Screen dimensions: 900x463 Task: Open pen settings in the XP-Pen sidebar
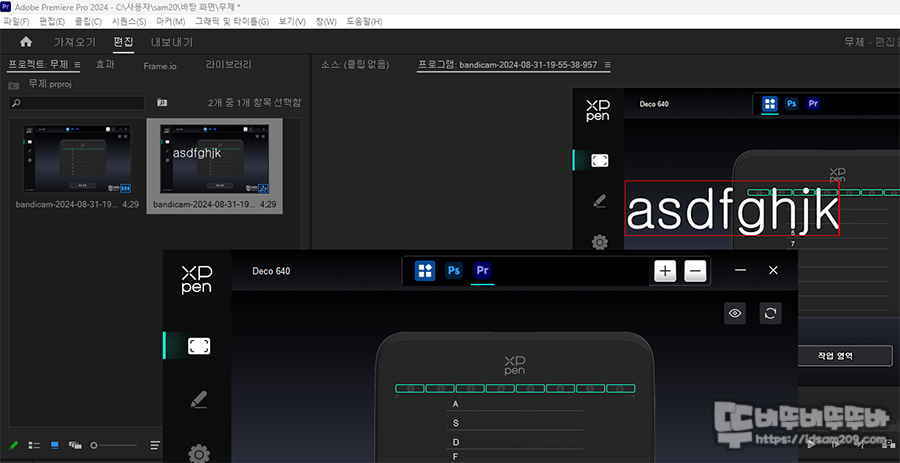[x=199, y=400]
